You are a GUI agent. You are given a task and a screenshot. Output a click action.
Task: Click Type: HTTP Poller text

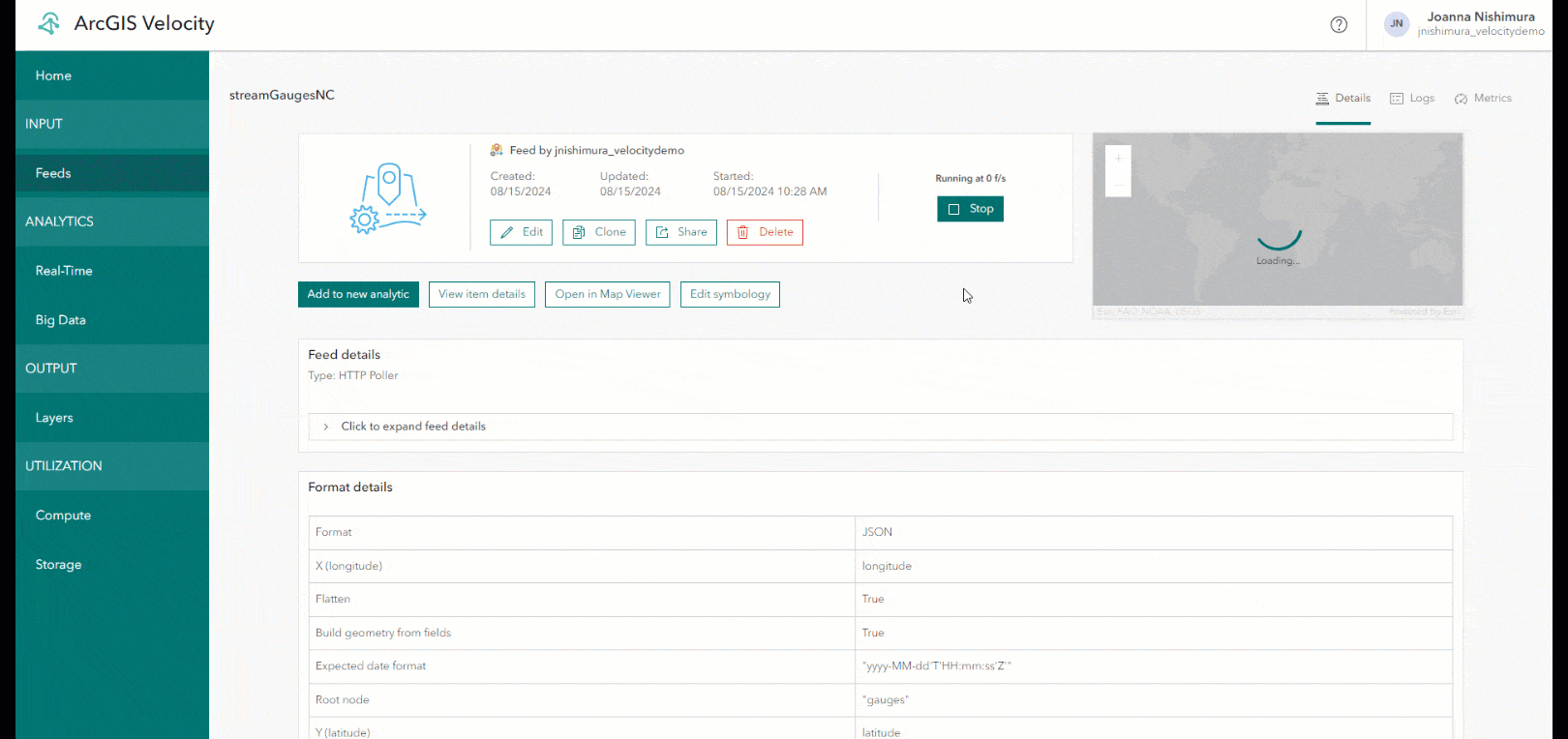[x=353, y=375]
